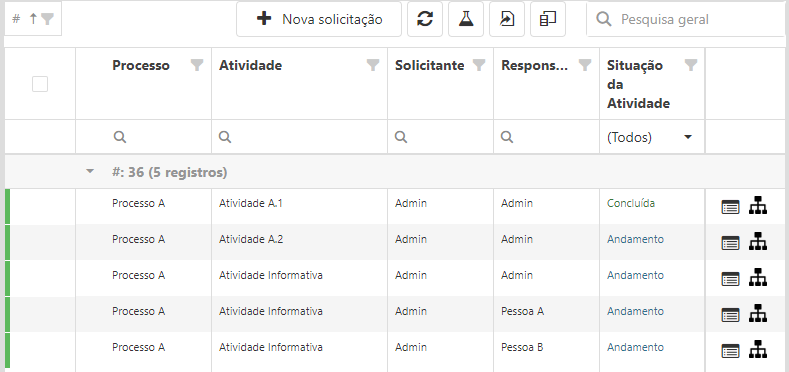Focus the Pesquisa geral search field
The width and height of the screenshot is (789, 372).
[x=687, y=19]
